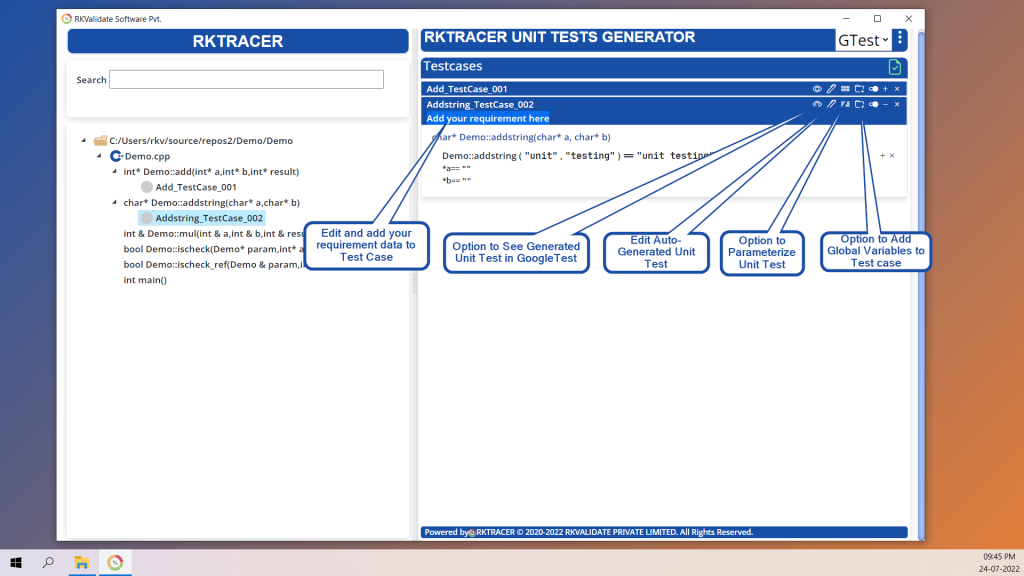Click the eye preview icon on Add_TestCase_001 row

817,88
